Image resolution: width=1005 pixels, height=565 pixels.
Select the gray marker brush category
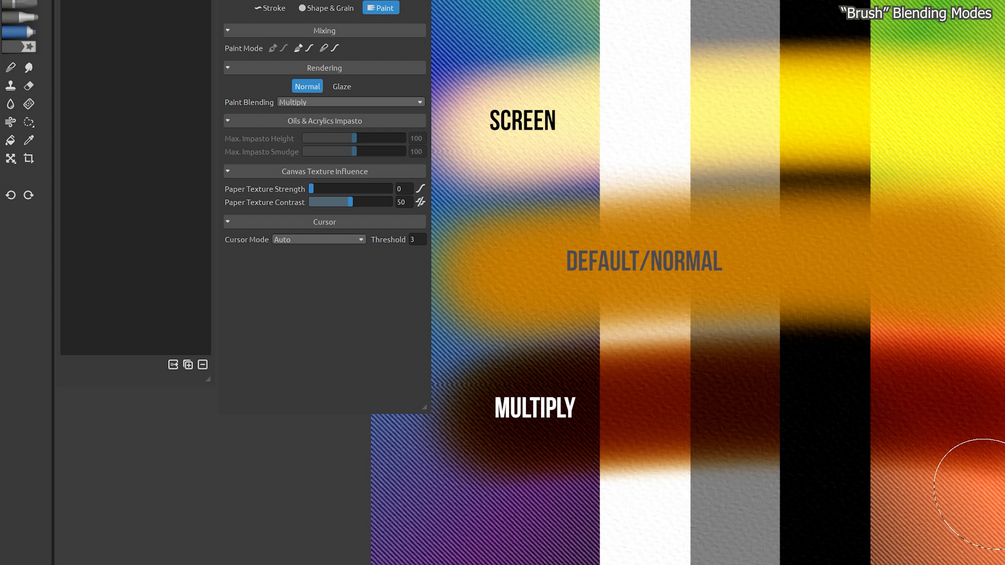[x=19, y=17]
